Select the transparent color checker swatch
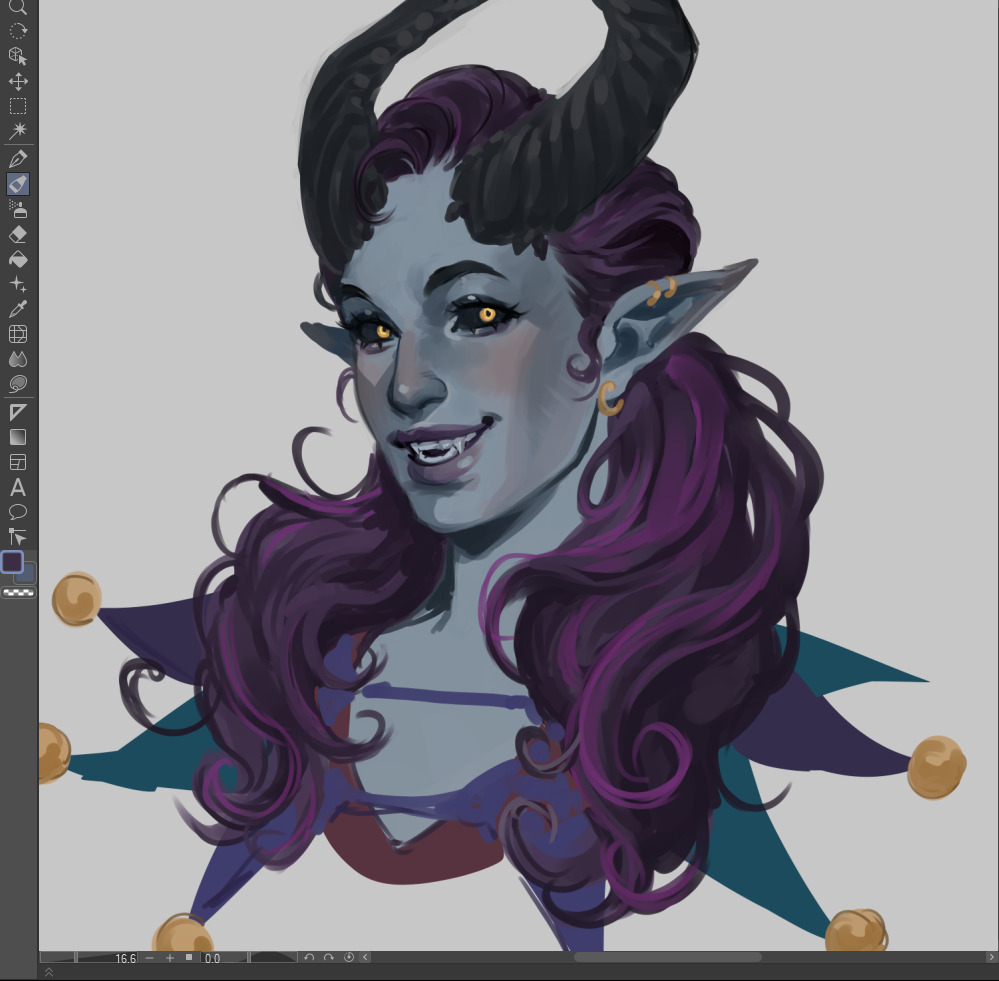 [18, 592]
